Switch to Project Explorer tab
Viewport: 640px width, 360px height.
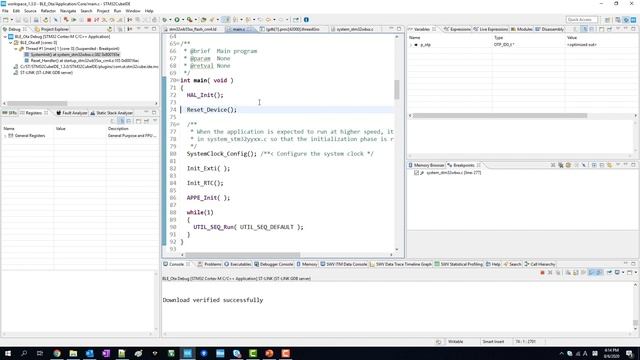click(52, 29)
